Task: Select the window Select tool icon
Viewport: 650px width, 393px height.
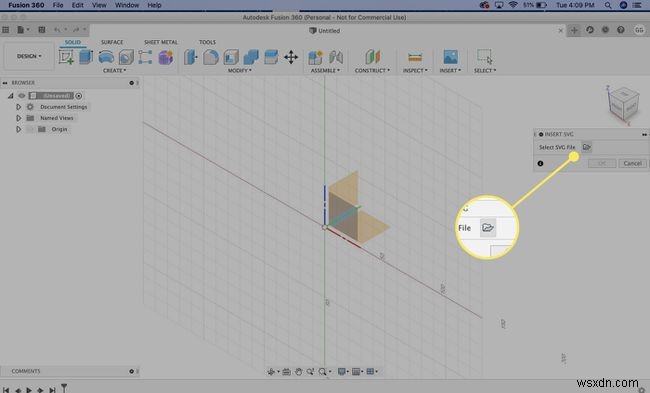Action: pyautogui.click(x=485, y=56)
